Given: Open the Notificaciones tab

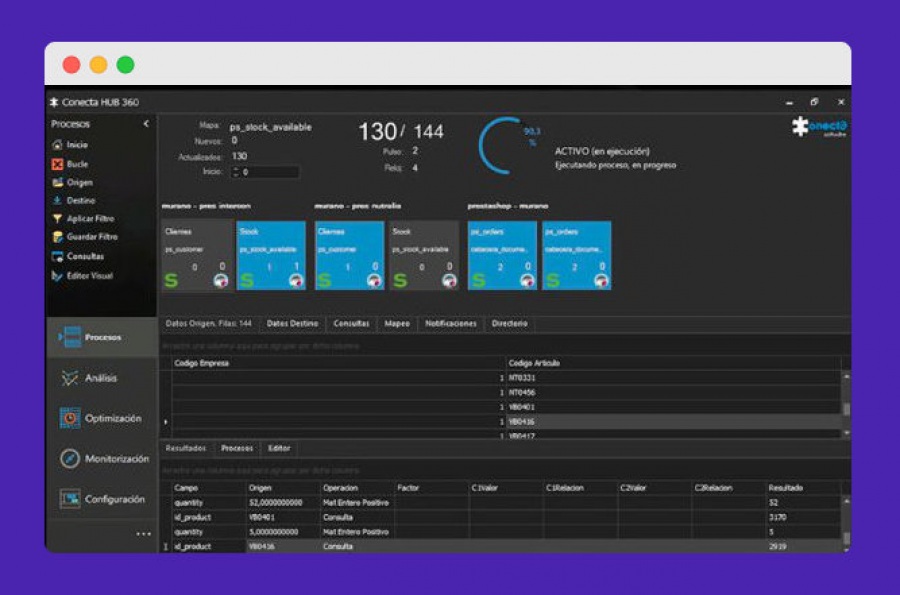Looking at the screenshot, I should [451, 324].
